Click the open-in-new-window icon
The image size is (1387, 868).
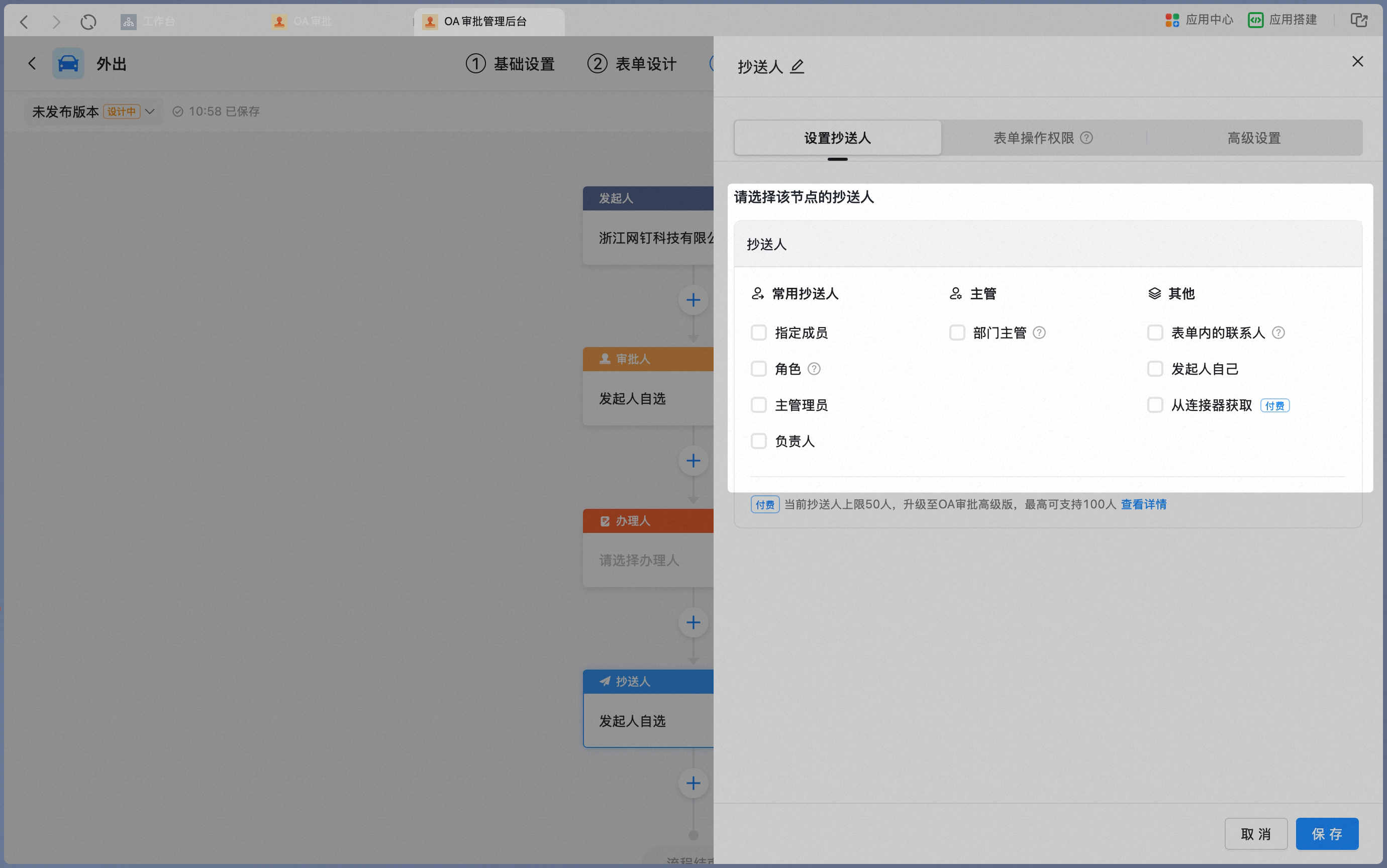tap(1358, 20)
